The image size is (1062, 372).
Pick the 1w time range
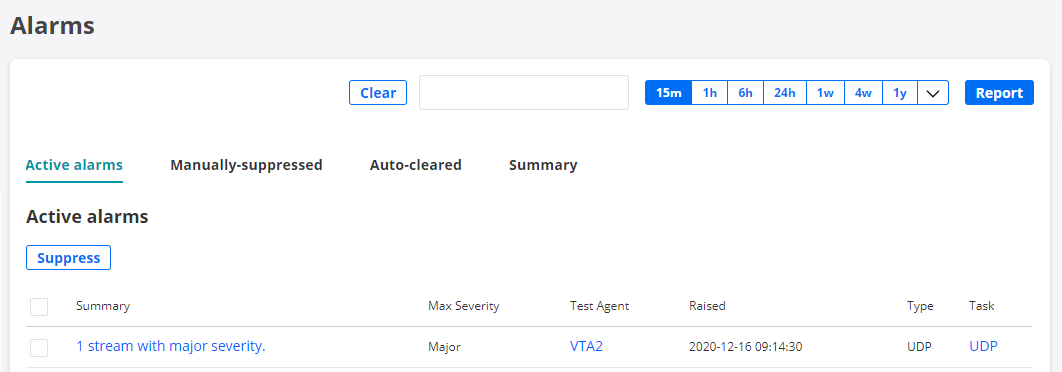825,93
